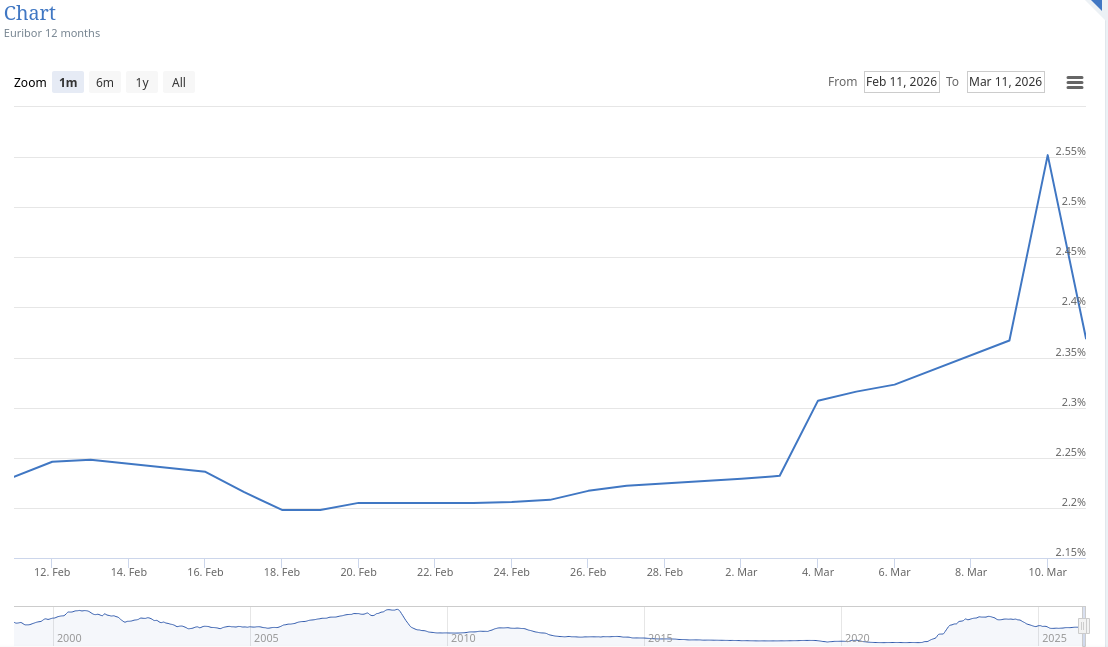Click the 2.55% peak on the line

[x=1047, y=155]
